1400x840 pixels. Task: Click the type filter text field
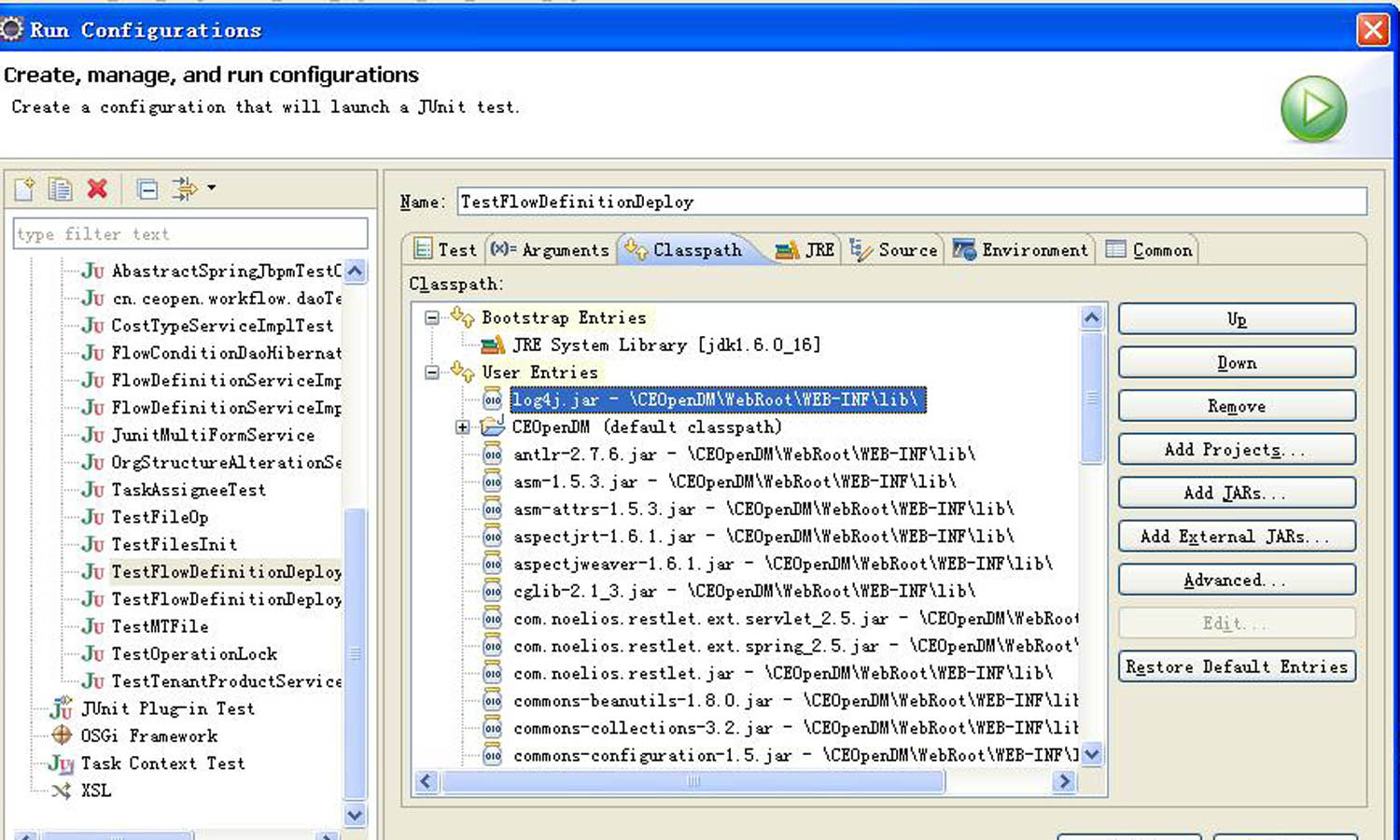click(187, 233)
